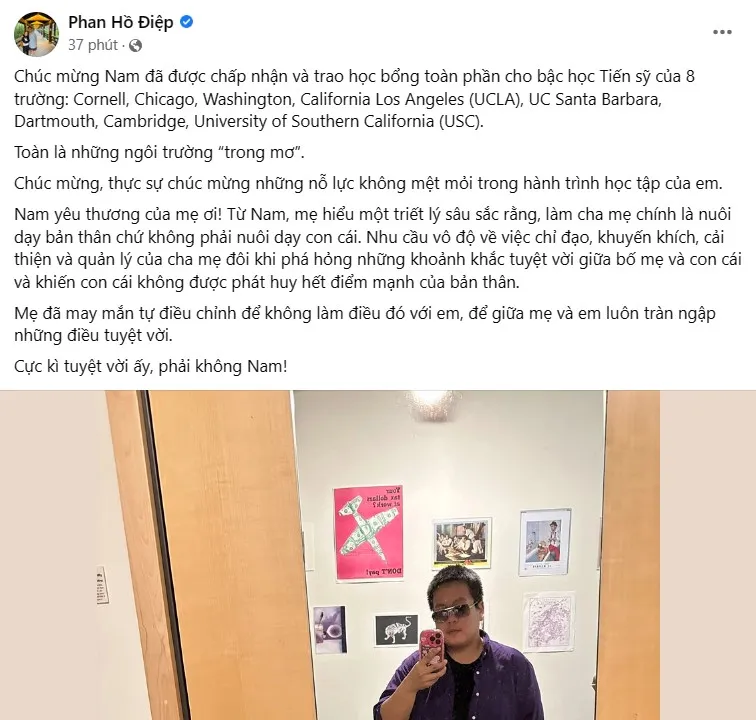This screenshot has height=720, width=756.
Task: Click the wall switch panel at left
Action: click(102, 585)
